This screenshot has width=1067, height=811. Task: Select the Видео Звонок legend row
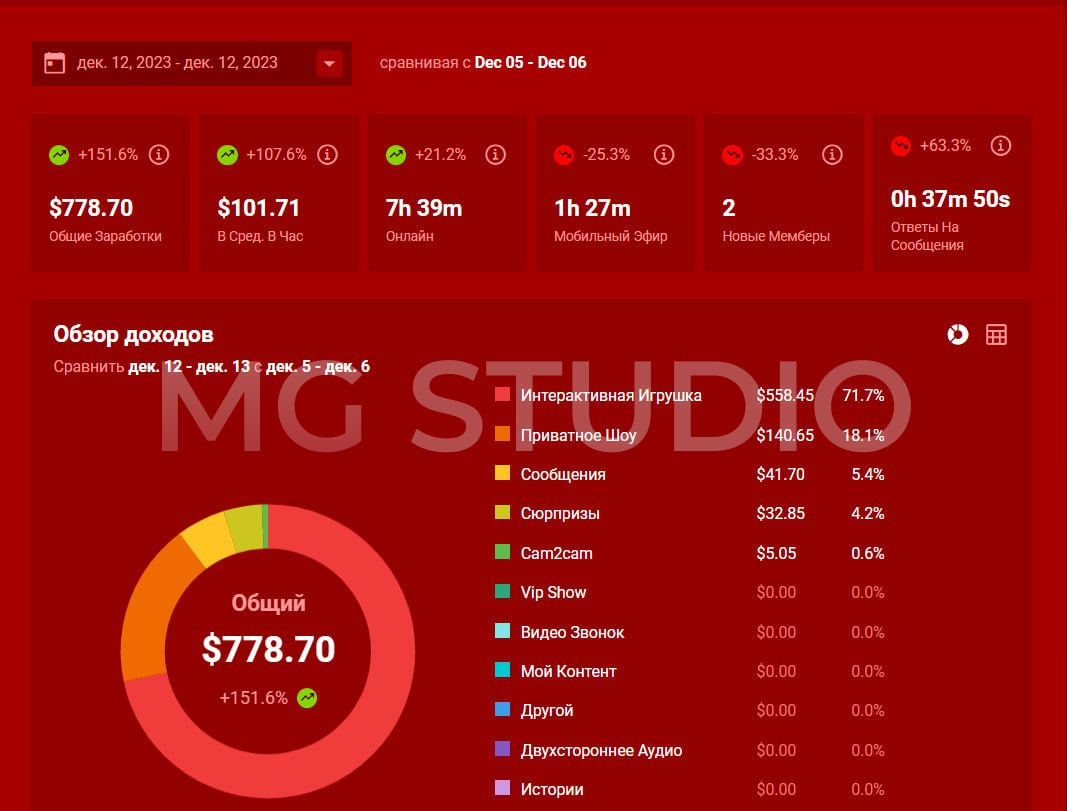[x=572, y=632]
